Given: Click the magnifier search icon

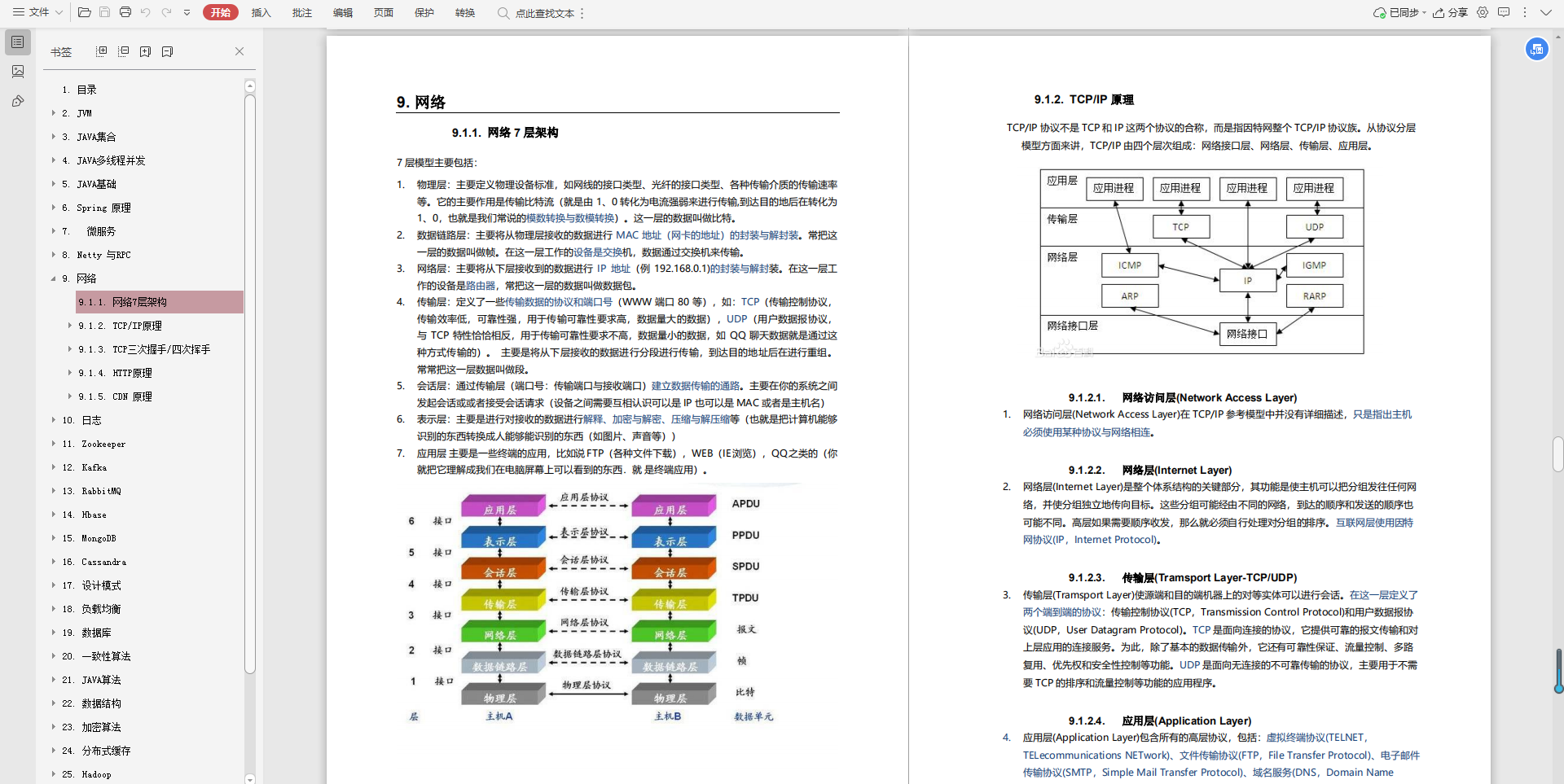Looking at the screenshot, I should [503, 13].
